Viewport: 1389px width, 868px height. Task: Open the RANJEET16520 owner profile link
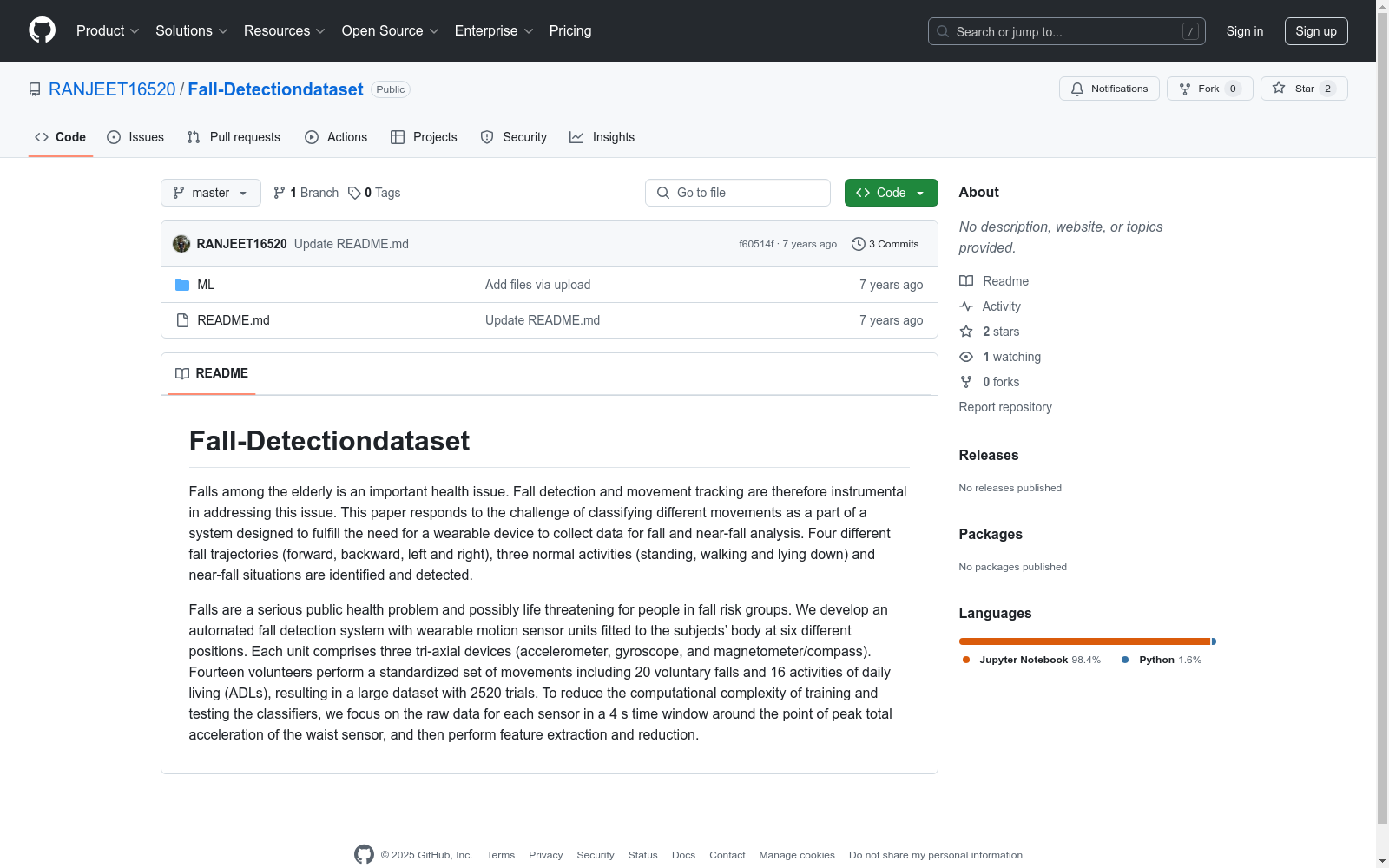pos(112,89)
